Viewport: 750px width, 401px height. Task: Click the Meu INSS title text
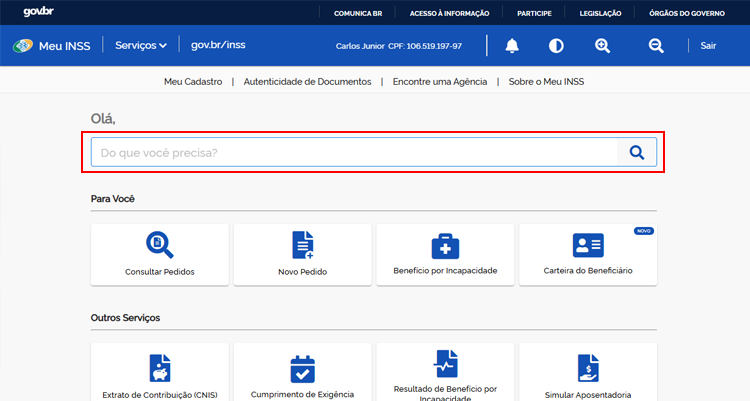pos(65,46)
